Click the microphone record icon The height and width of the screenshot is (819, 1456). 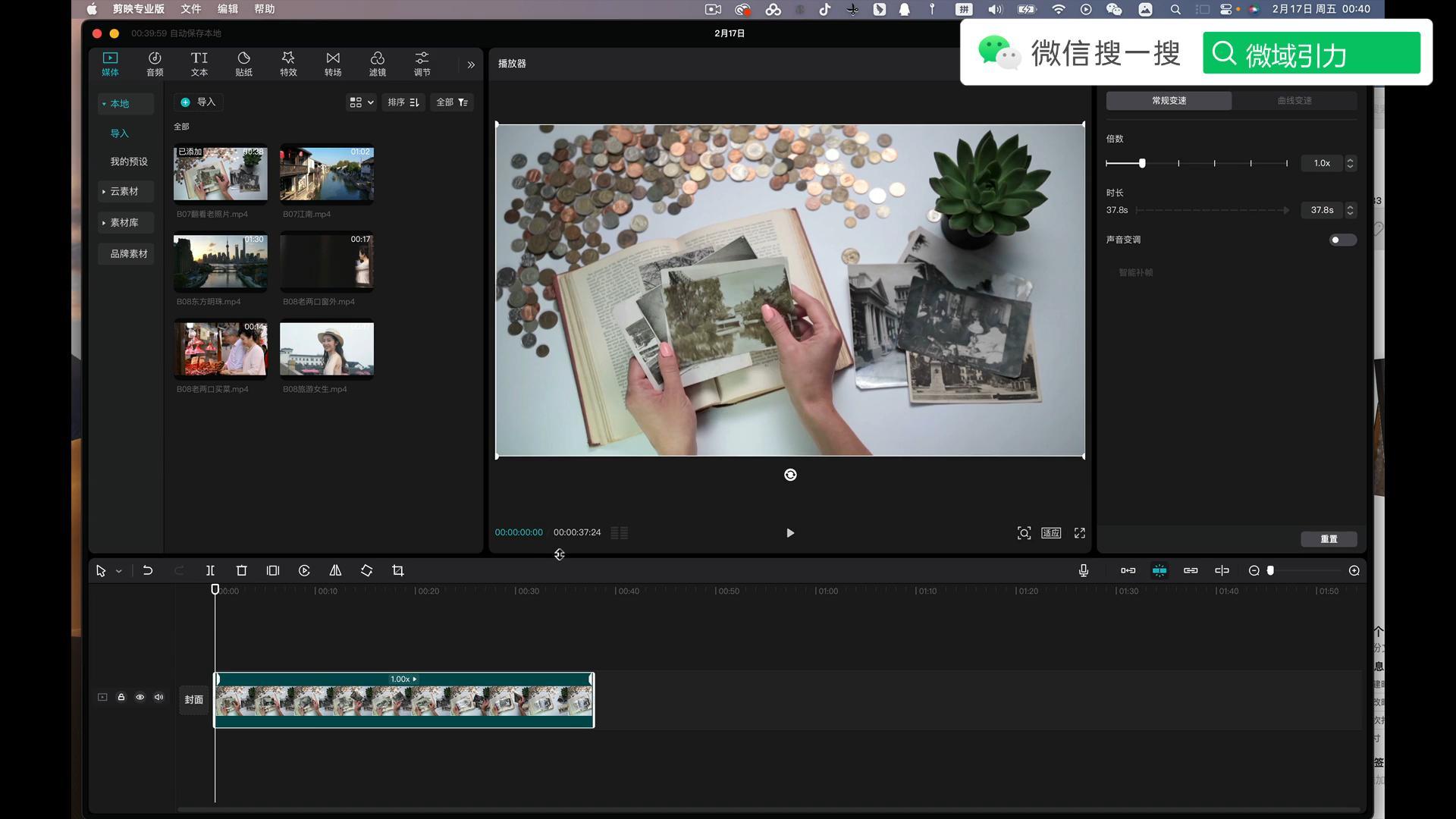click(1084, 571)
